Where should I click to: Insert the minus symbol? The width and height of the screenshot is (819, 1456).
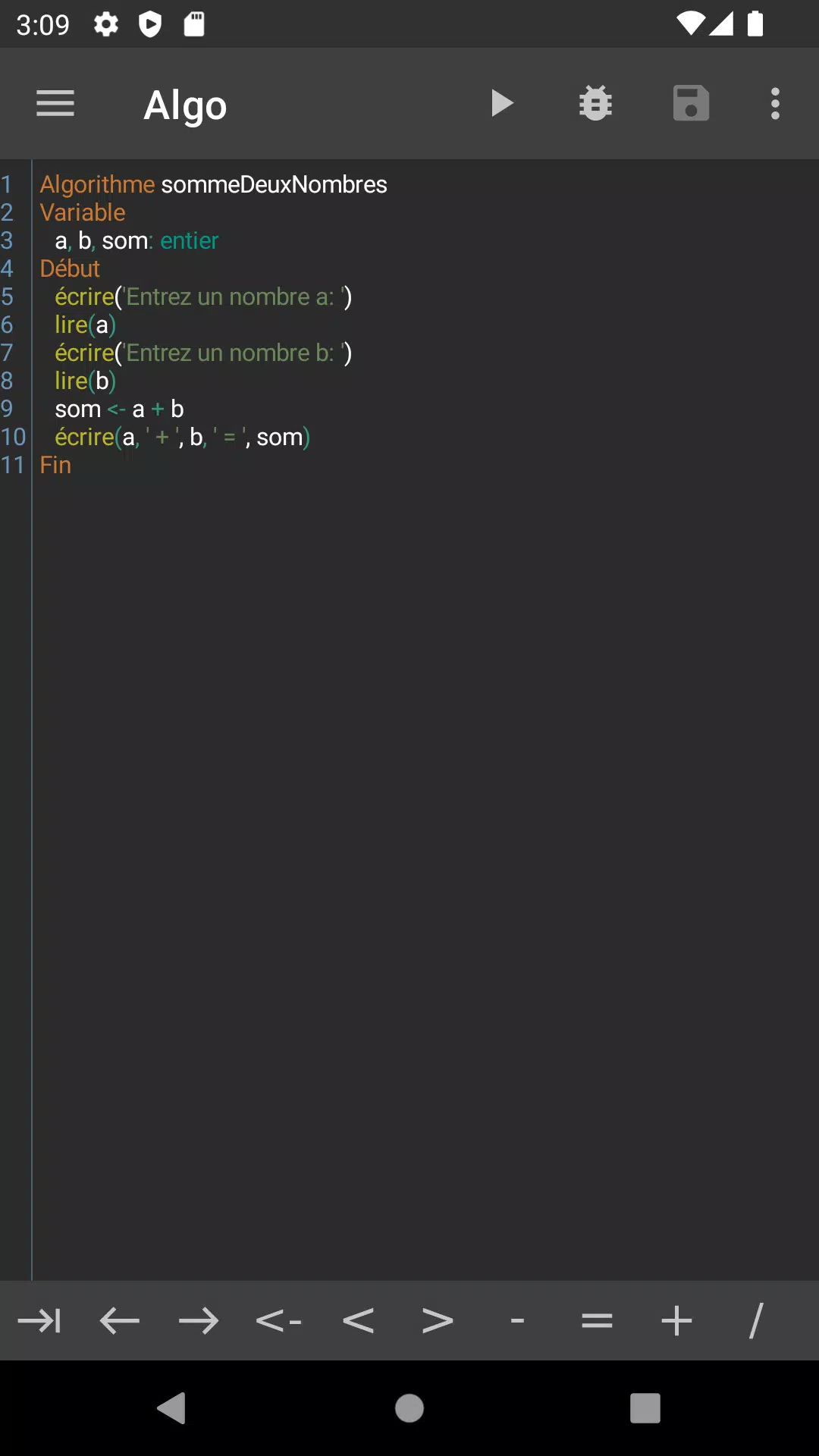[517, 1321]
